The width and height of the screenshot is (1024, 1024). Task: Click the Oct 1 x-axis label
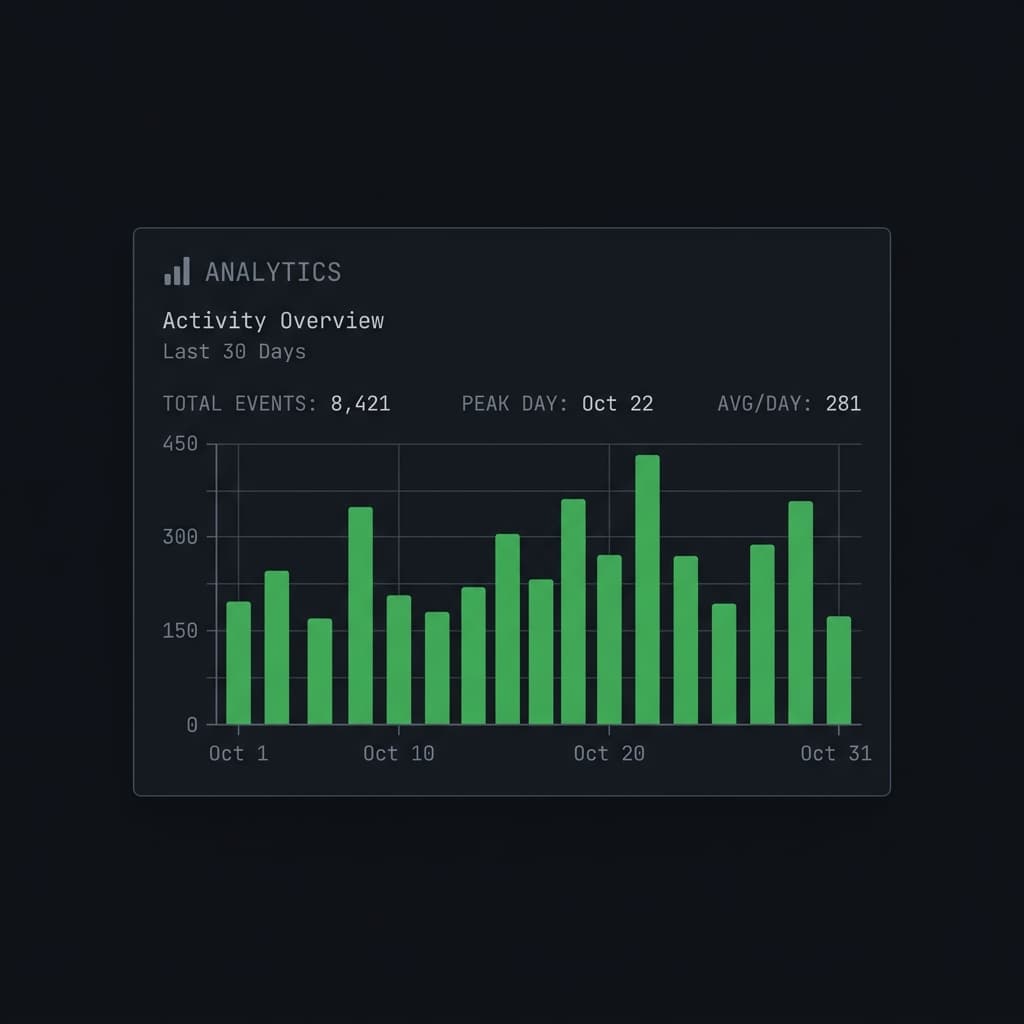(238, 754)
